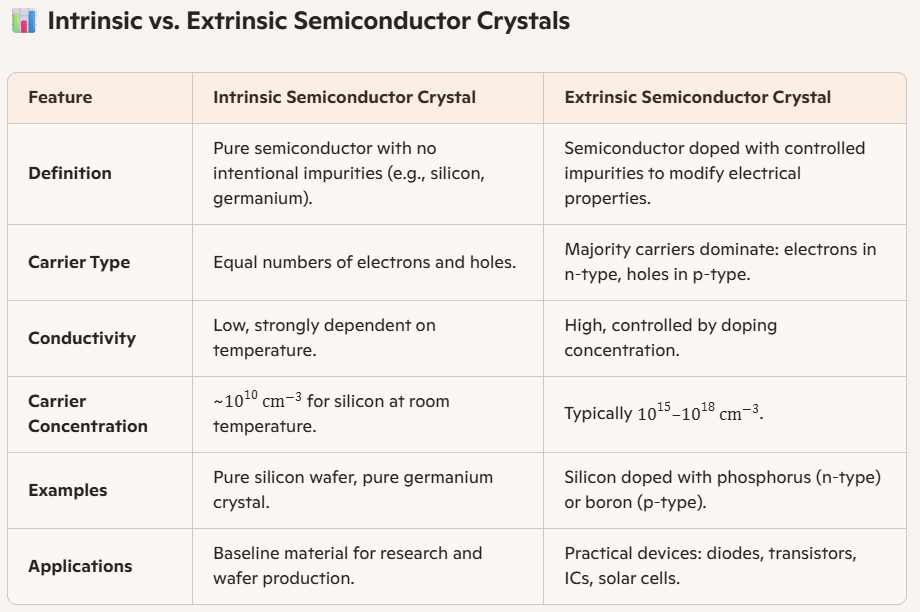Click the silicon room-temperature concentration cell
This screenshot has width=920, height=612.
331,413
